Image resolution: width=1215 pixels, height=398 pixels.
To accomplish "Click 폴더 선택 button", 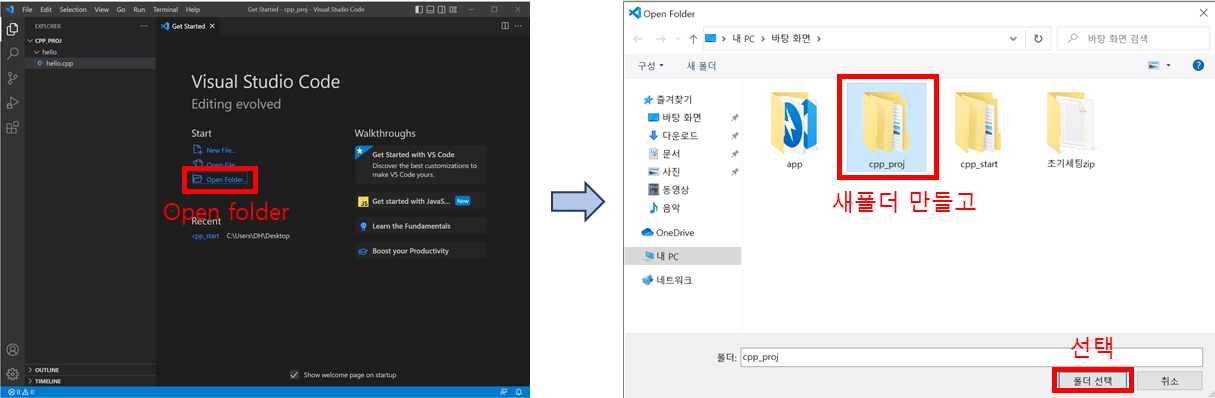I will [1092, 380].
